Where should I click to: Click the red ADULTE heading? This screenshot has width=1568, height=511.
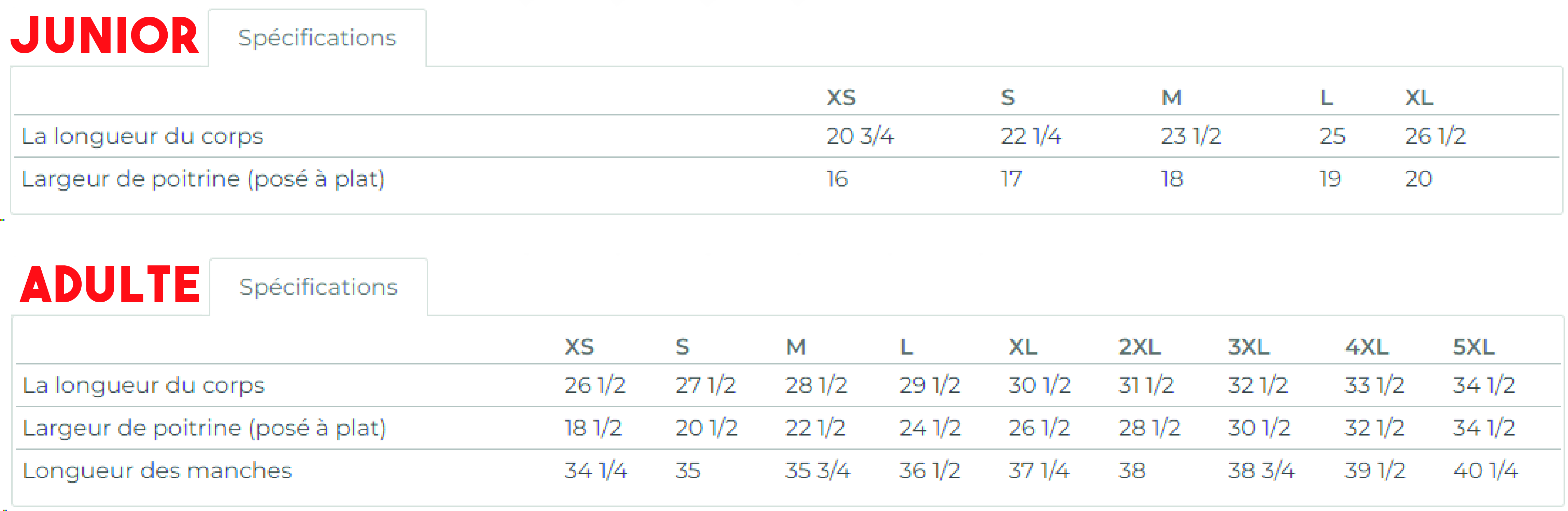pyautogui.click(x=110, y=285)
